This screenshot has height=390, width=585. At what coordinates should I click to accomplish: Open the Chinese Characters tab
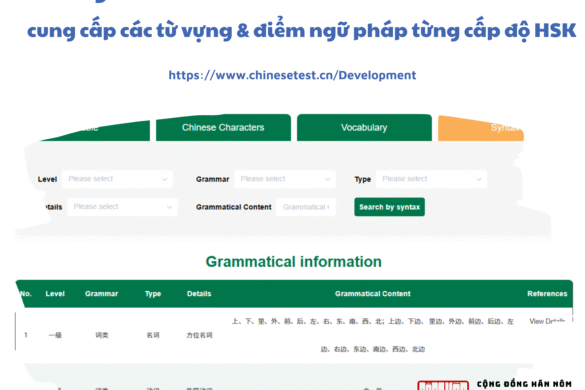tap(223, 128)
